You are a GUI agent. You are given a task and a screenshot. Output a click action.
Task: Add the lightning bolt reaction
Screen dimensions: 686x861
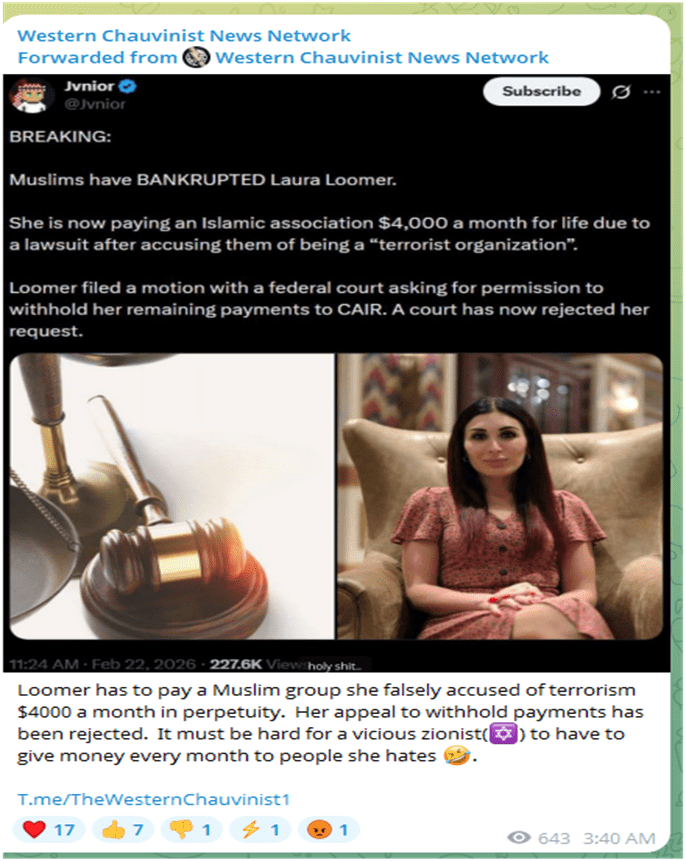click(260, 829)
